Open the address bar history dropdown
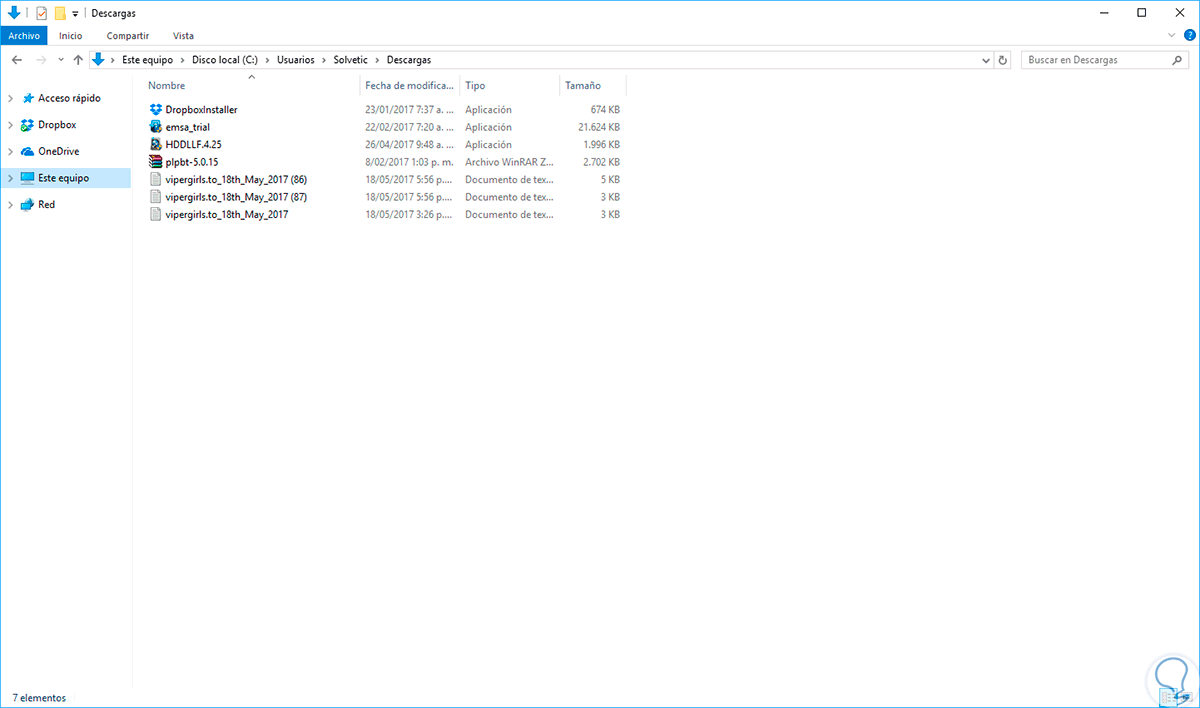This screenshot has height=708, width=1200. click(986, 60)
